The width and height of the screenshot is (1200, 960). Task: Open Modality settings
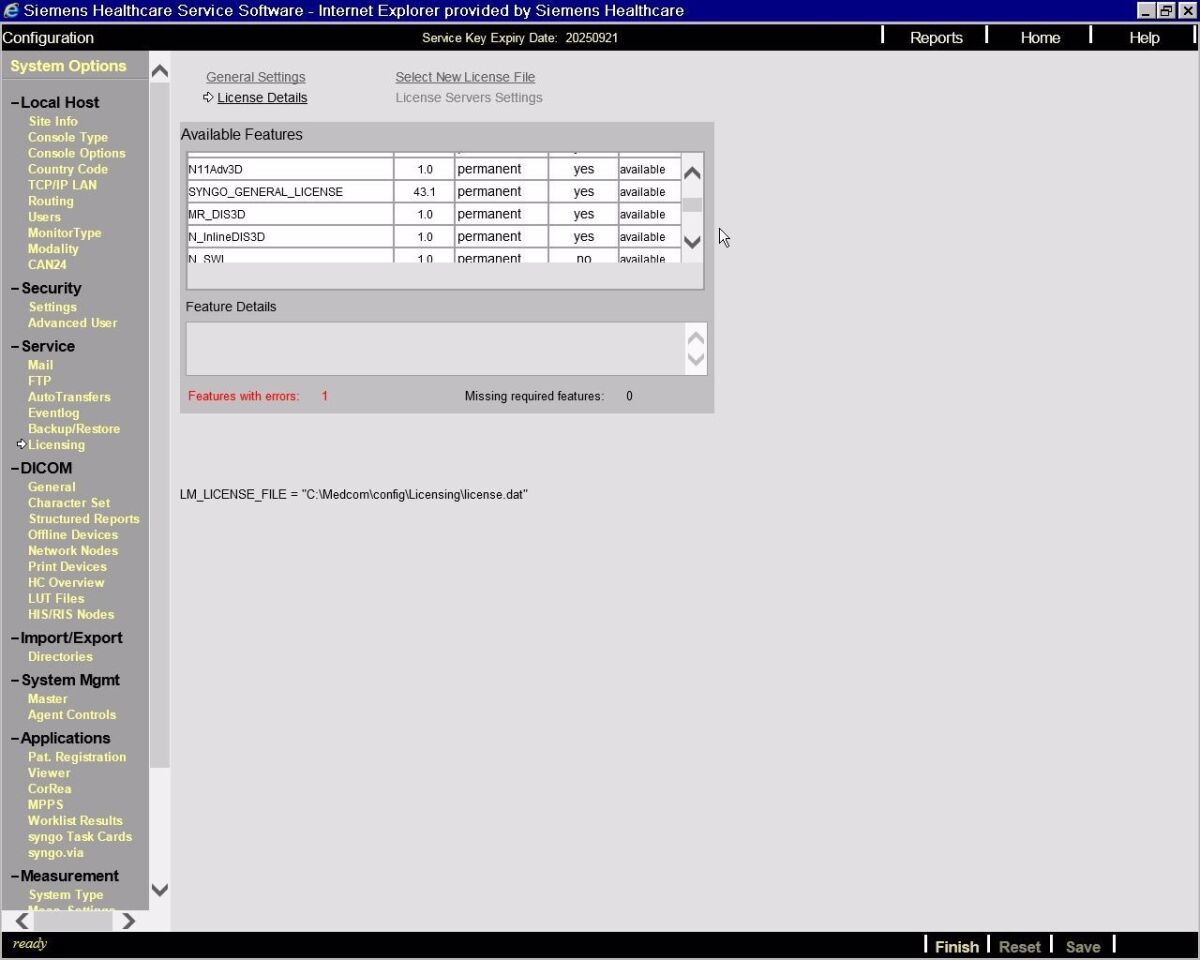coord(53,249)
